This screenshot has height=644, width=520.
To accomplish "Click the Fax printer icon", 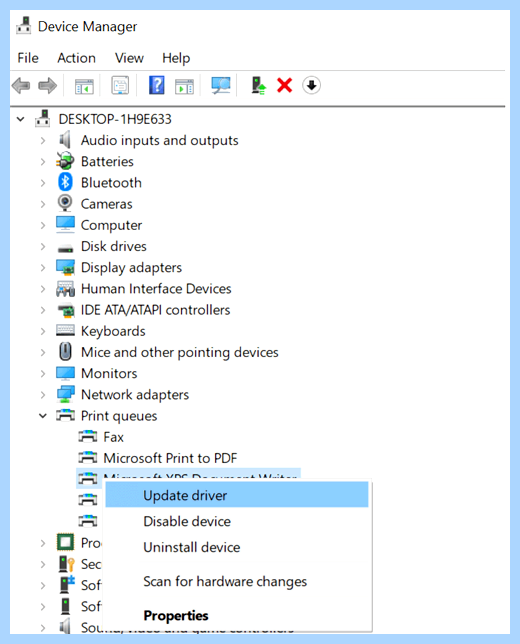I will point(88,436).
